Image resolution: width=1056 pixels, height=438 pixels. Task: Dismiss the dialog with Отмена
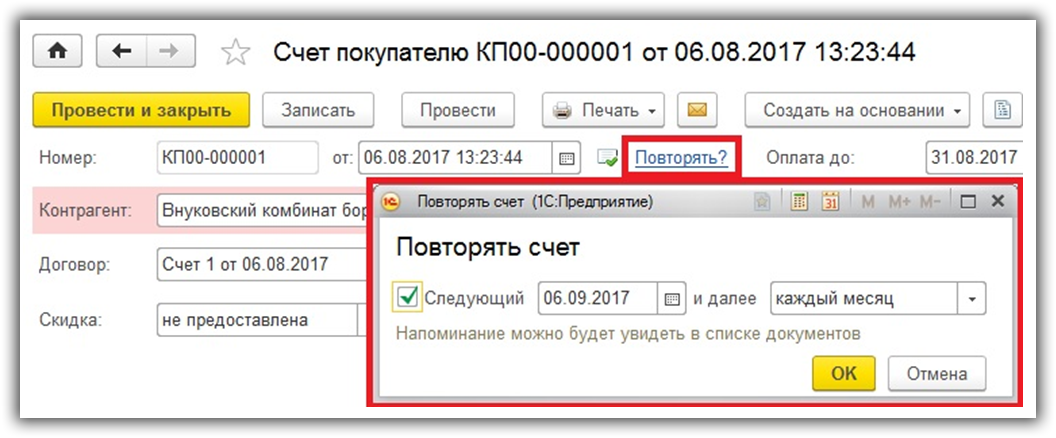coord(936,373)
